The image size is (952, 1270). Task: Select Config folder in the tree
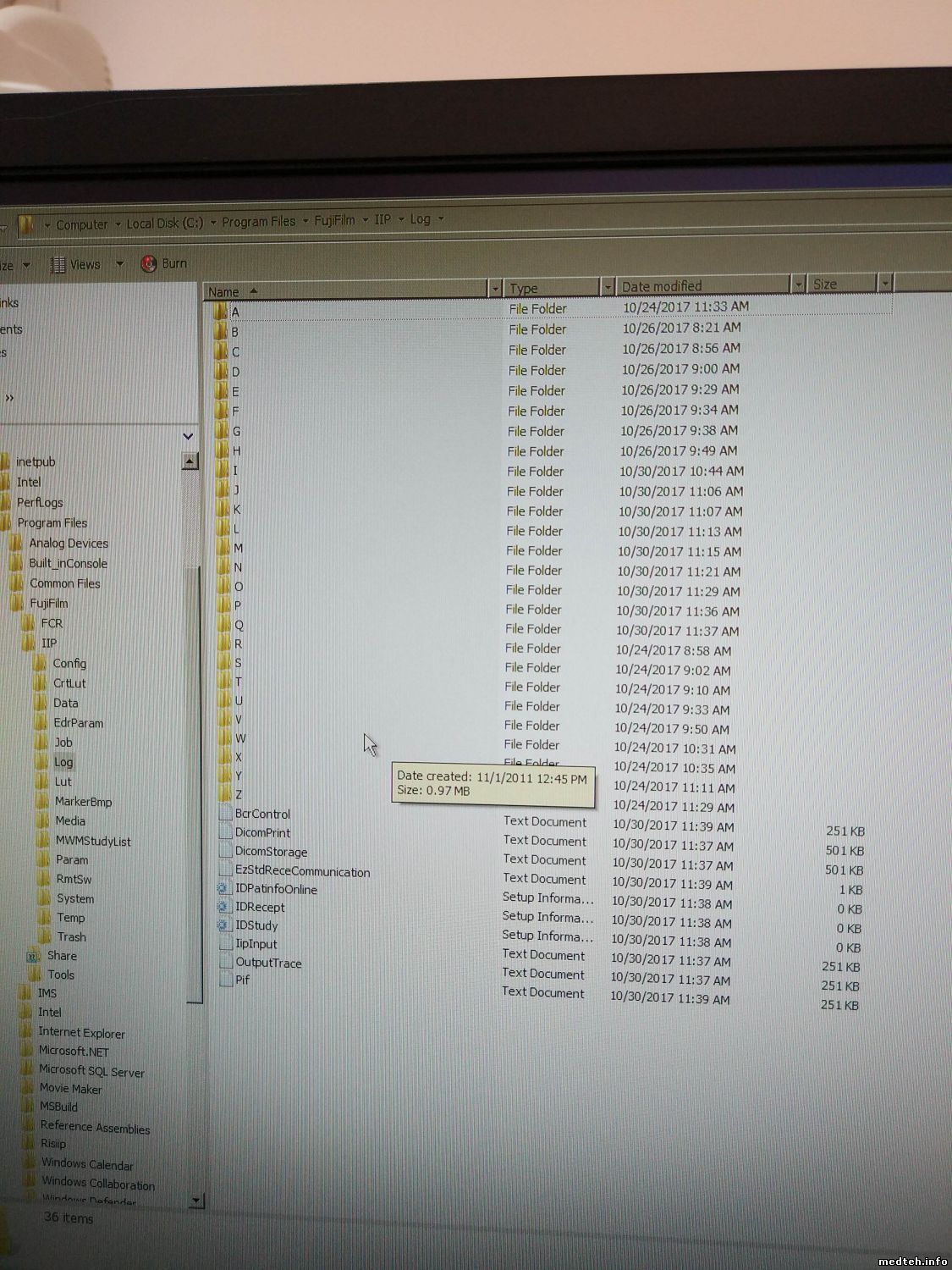click(69, 664)
